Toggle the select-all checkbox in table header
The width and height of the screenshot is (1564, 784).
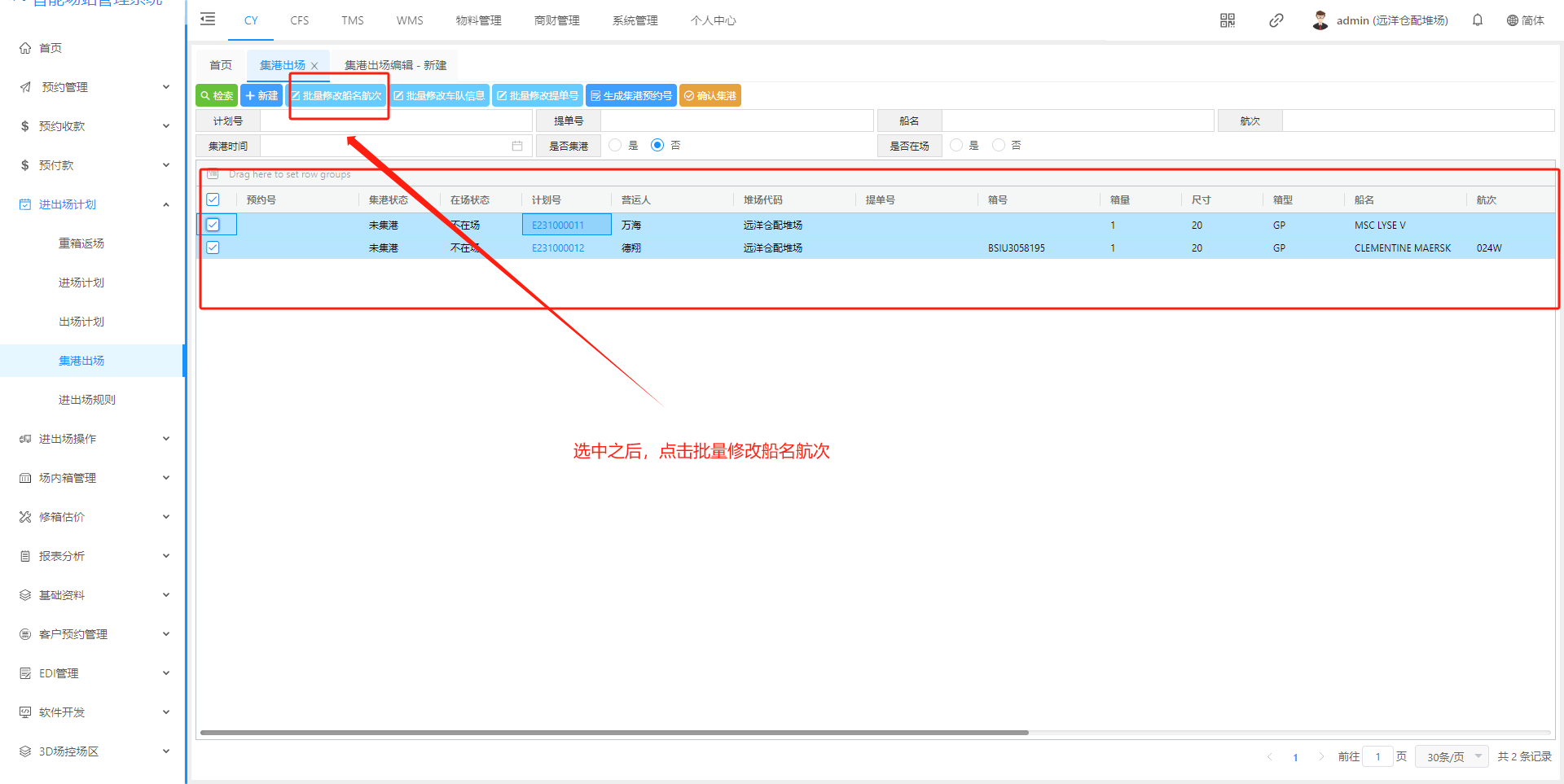click(x=213, y=199)
